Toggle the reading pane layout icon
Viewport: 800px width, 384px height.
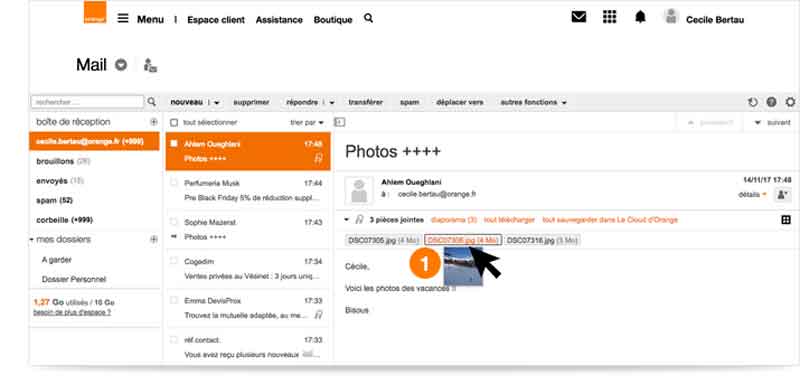click(x=339, y=122)
